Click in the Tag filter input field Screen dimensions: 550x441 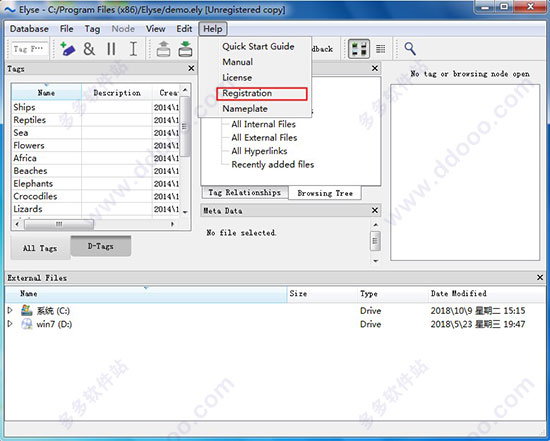pyautogui.click(x=29, y=49)
